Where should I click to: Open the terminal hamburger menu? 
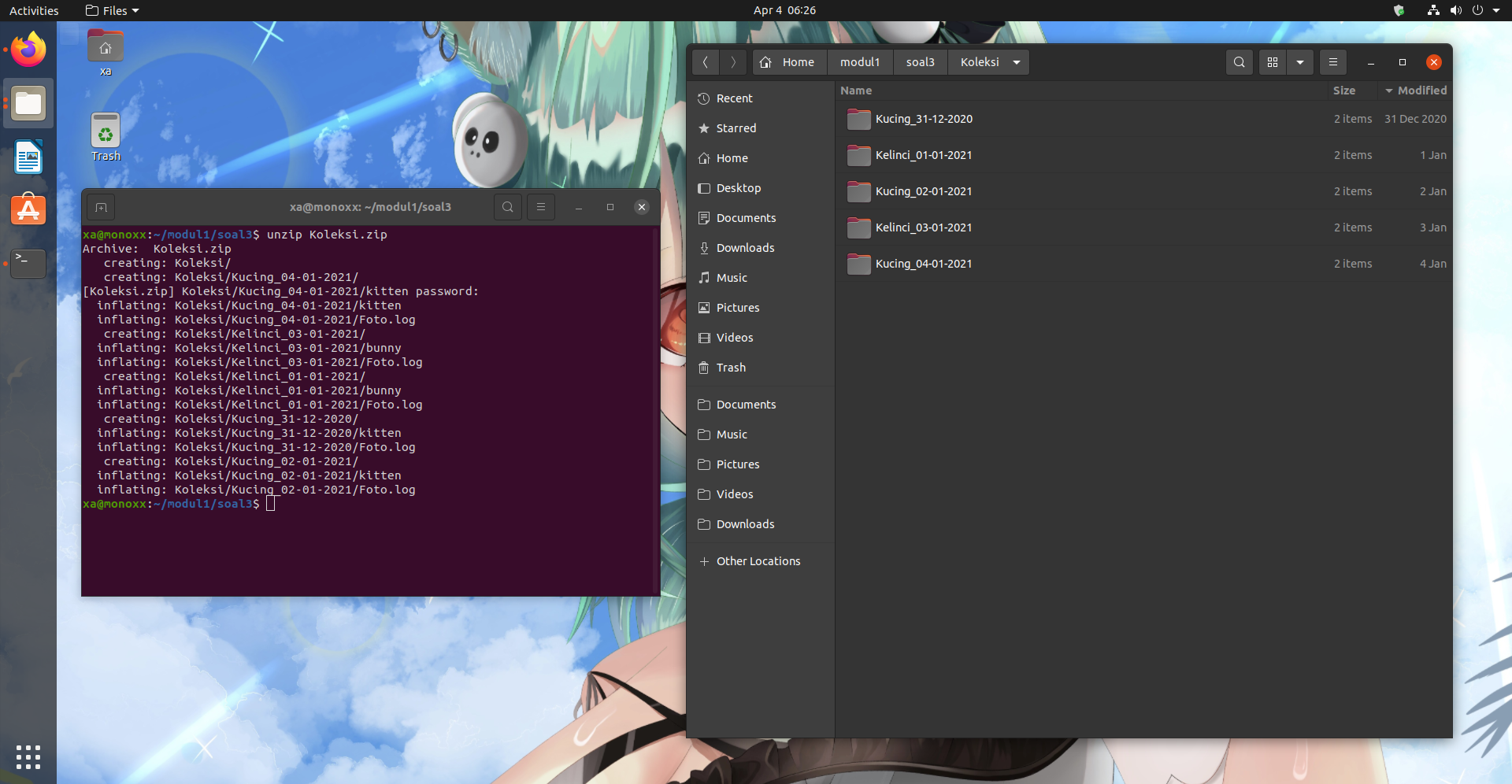[541, 207]
